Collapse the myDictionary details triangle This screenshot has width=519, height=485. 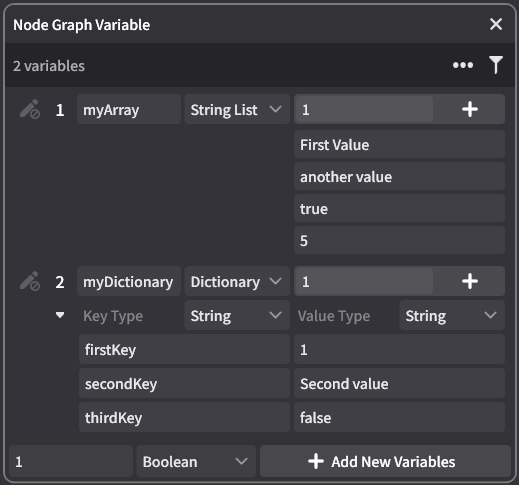[x=60, y=315]
